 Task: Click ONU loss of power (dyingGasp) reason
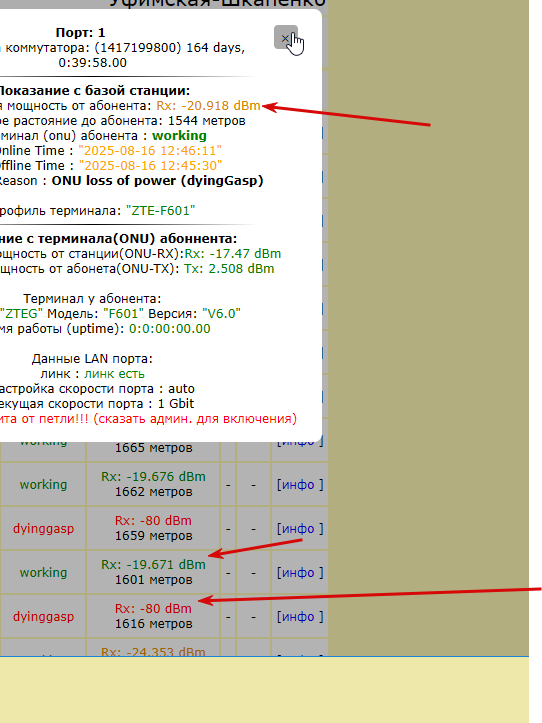(157, 181)
